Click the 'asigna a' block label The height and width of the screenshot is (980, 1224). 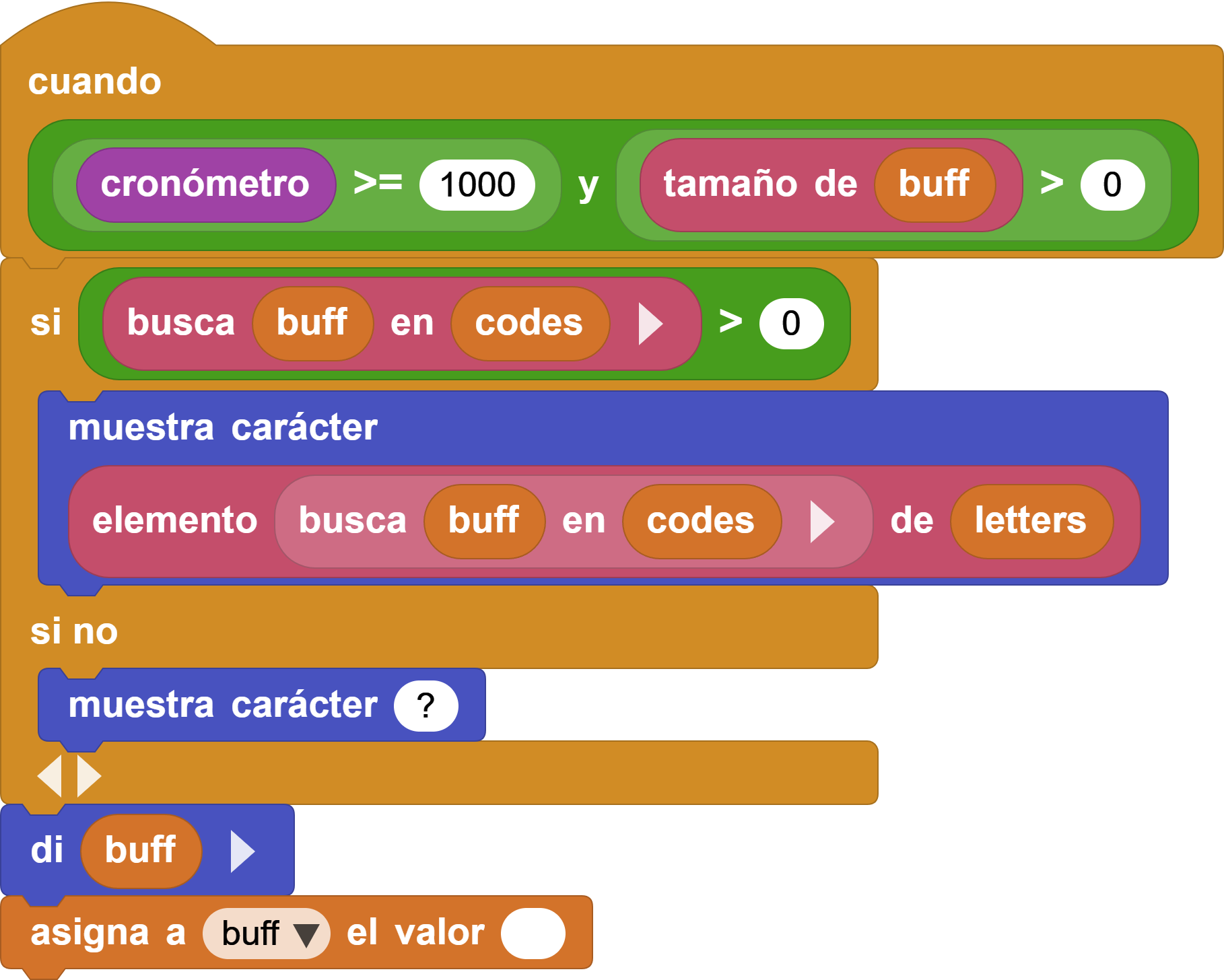[108, 934]
